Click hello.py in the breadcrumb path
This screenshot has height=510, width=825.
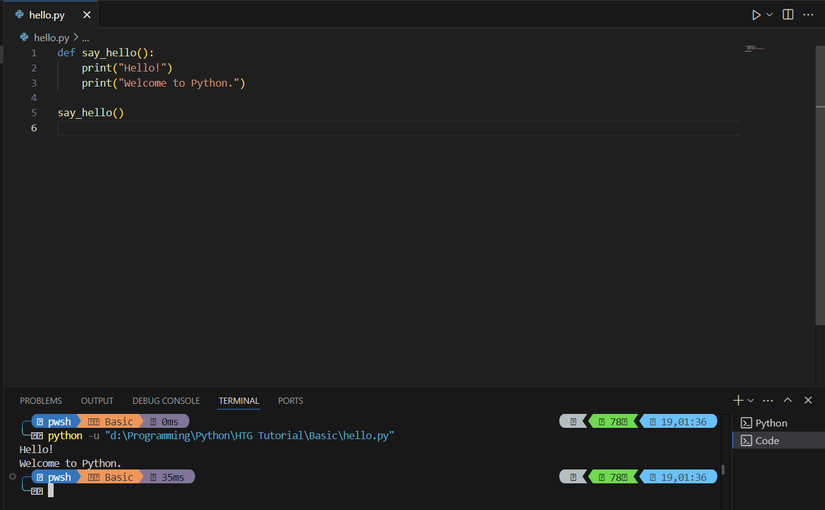pyautogui.click(x=50, y=37)
